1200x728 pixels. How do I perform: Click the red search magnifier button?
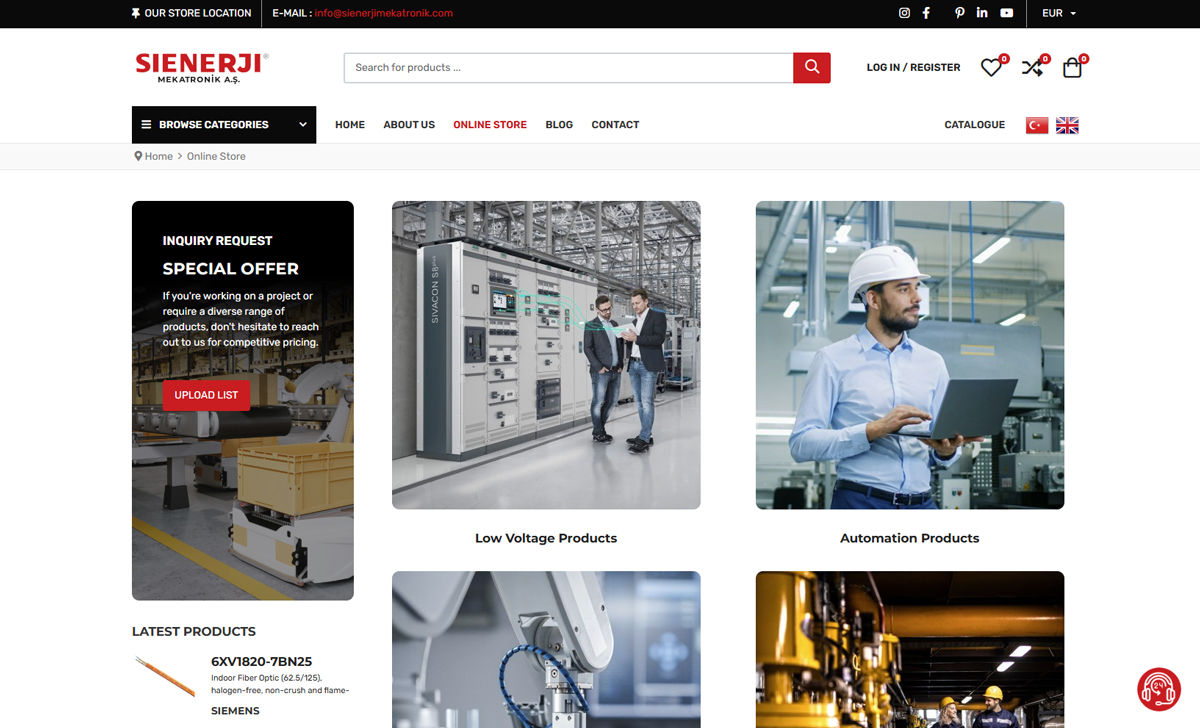coord(812,67)
